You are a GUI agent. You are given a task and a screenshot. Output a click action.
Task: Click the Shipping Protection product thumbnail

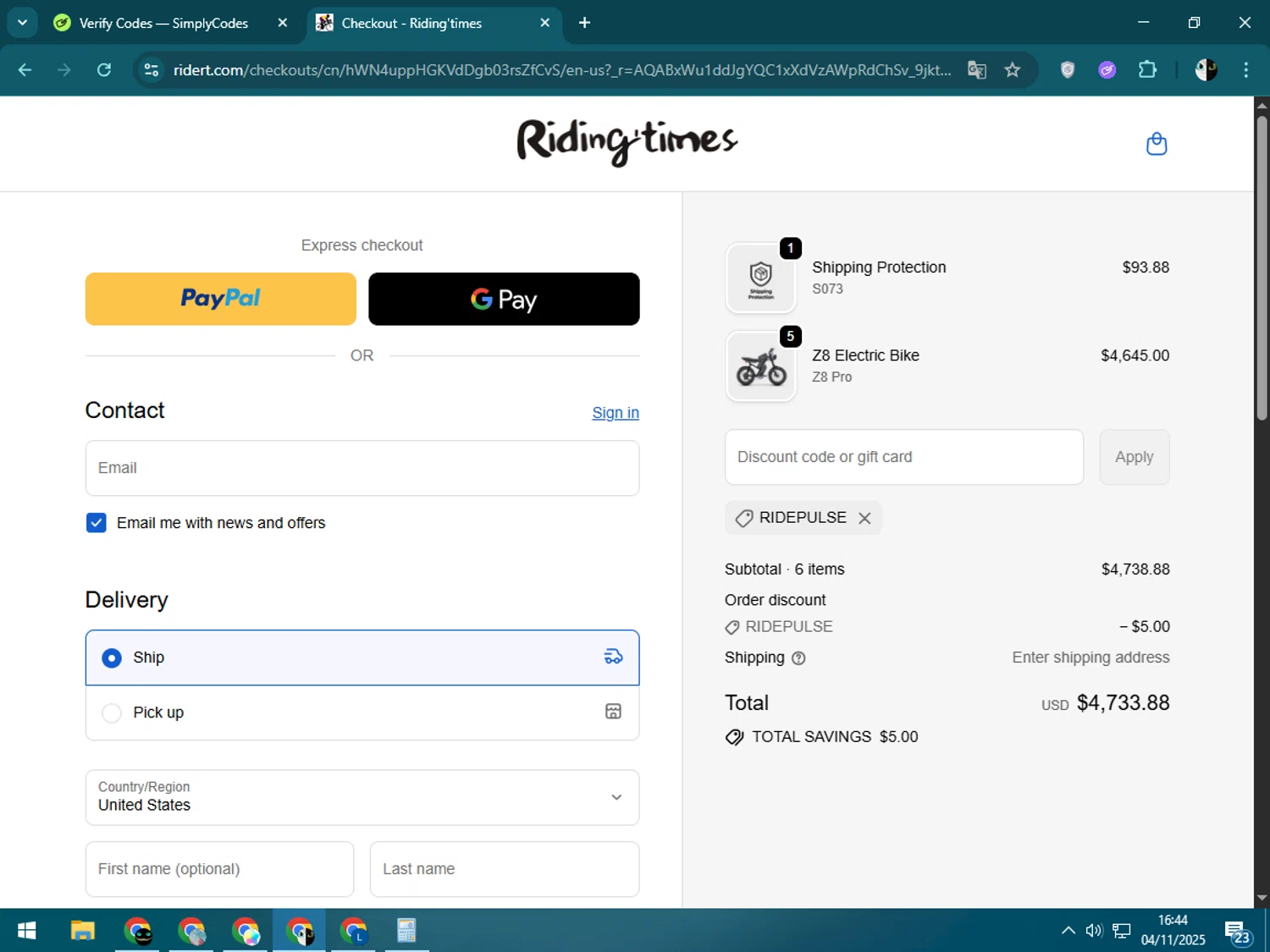point(761,278)
